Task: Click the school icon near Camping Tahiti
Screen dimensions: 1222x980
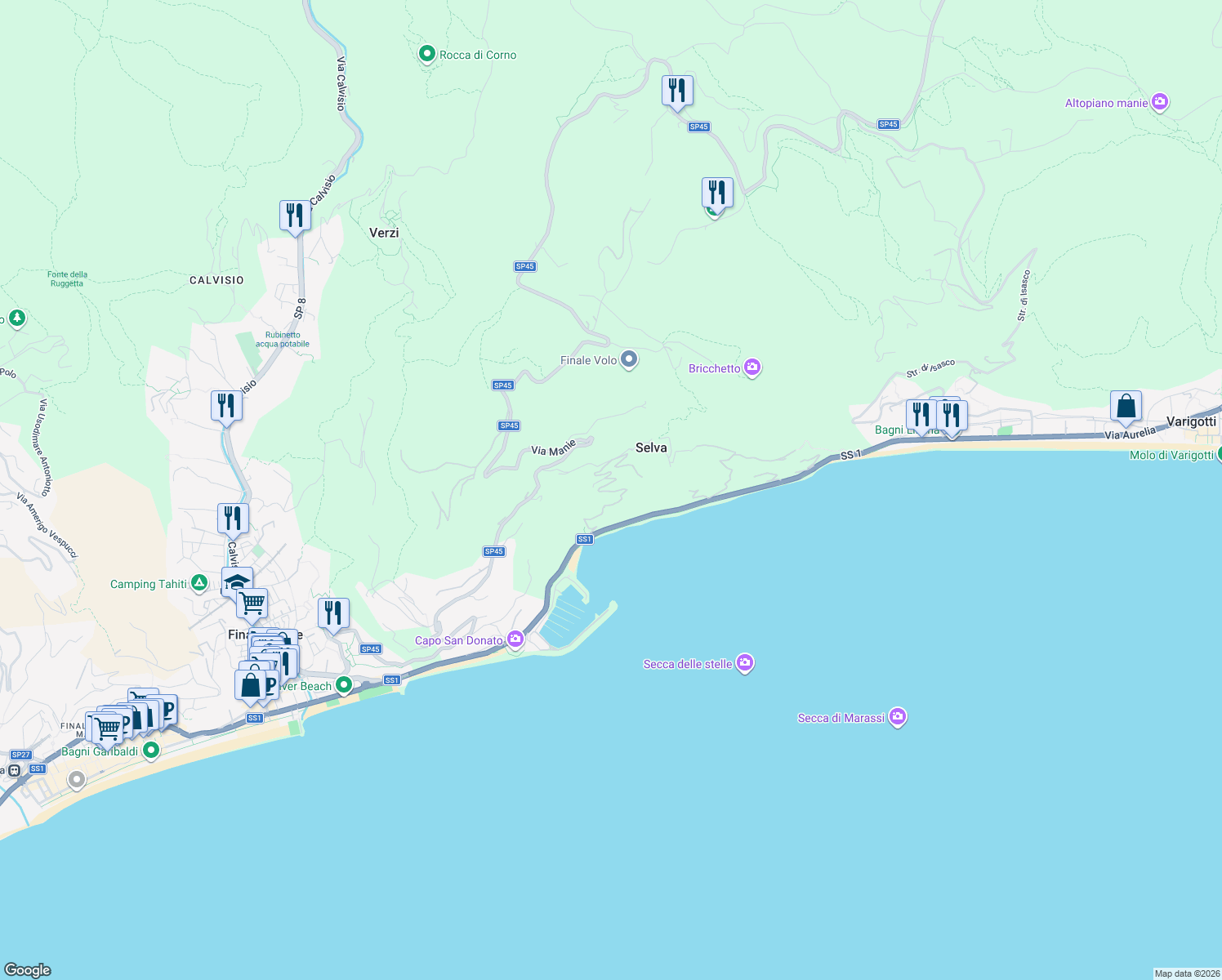Action: (236, 581)
